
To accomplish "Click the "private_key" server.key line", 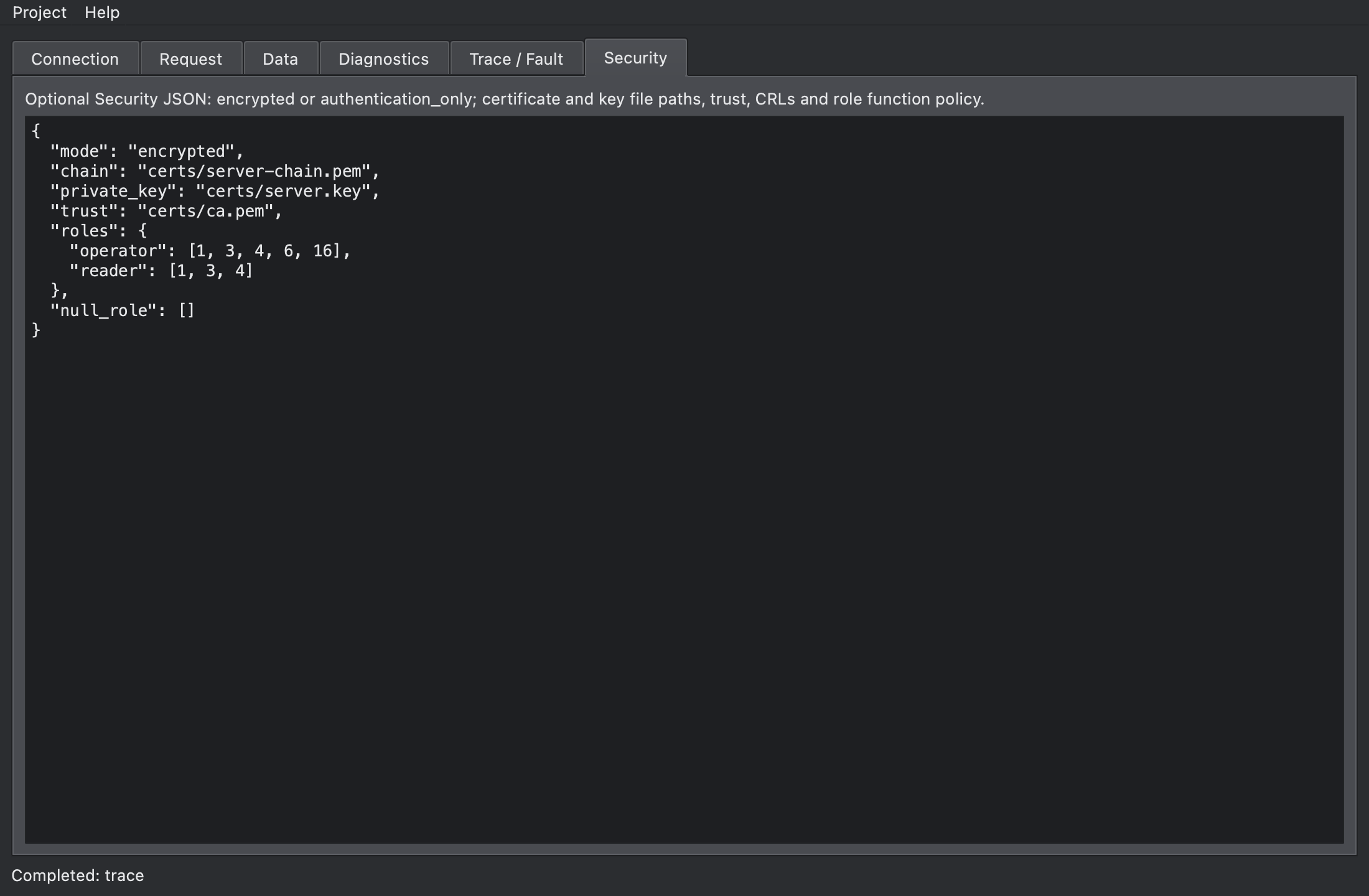I will click(215, 191).
